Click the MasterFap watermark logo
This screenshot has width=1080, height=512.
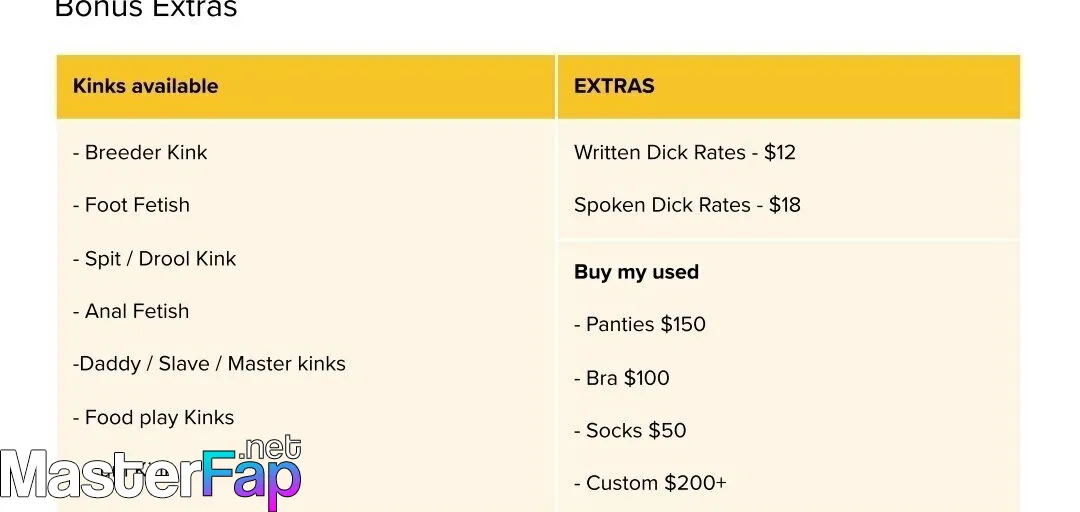(x=152, y=472)
